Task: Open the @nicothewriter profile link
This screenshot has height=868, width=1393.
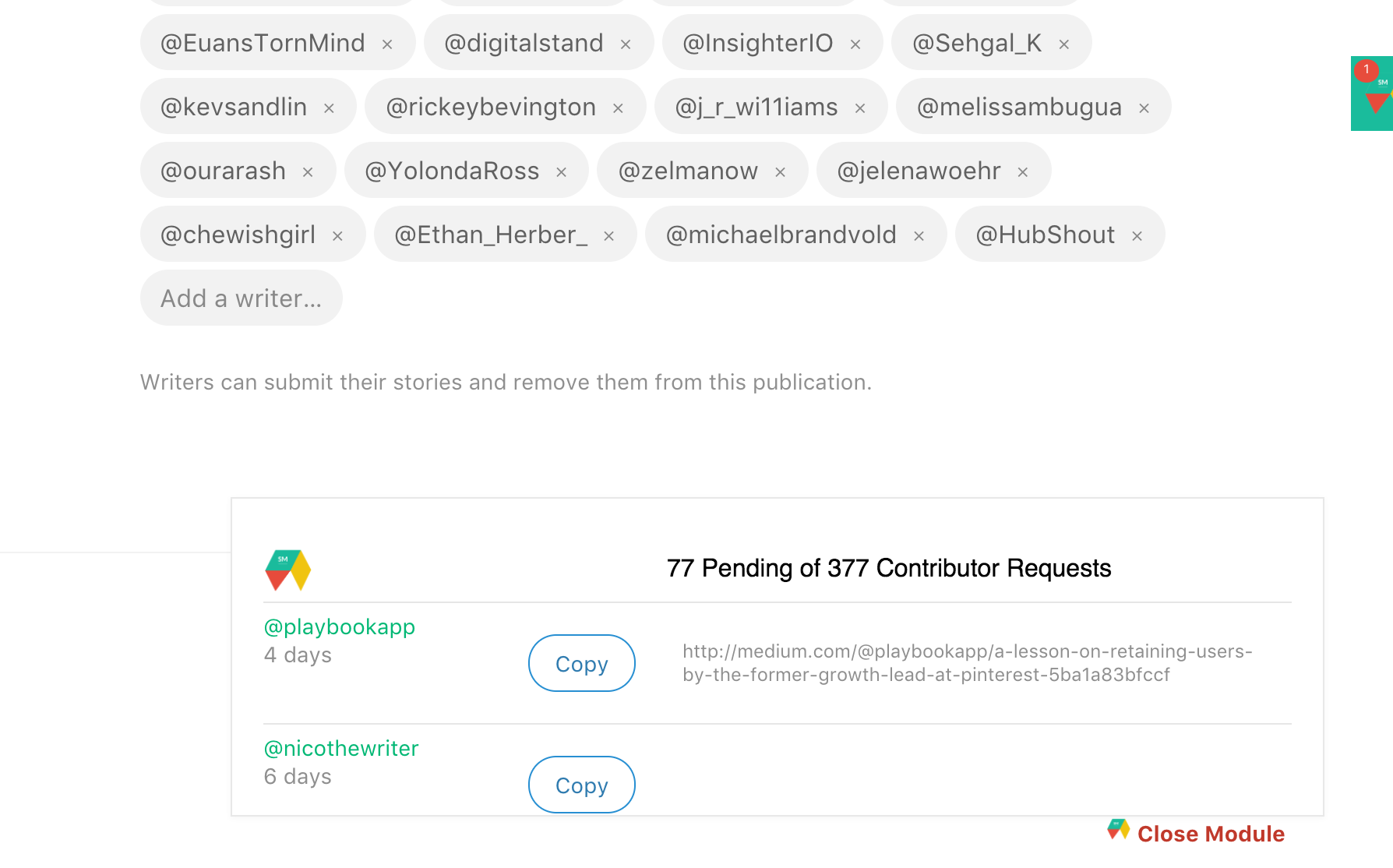Action: 341,748
